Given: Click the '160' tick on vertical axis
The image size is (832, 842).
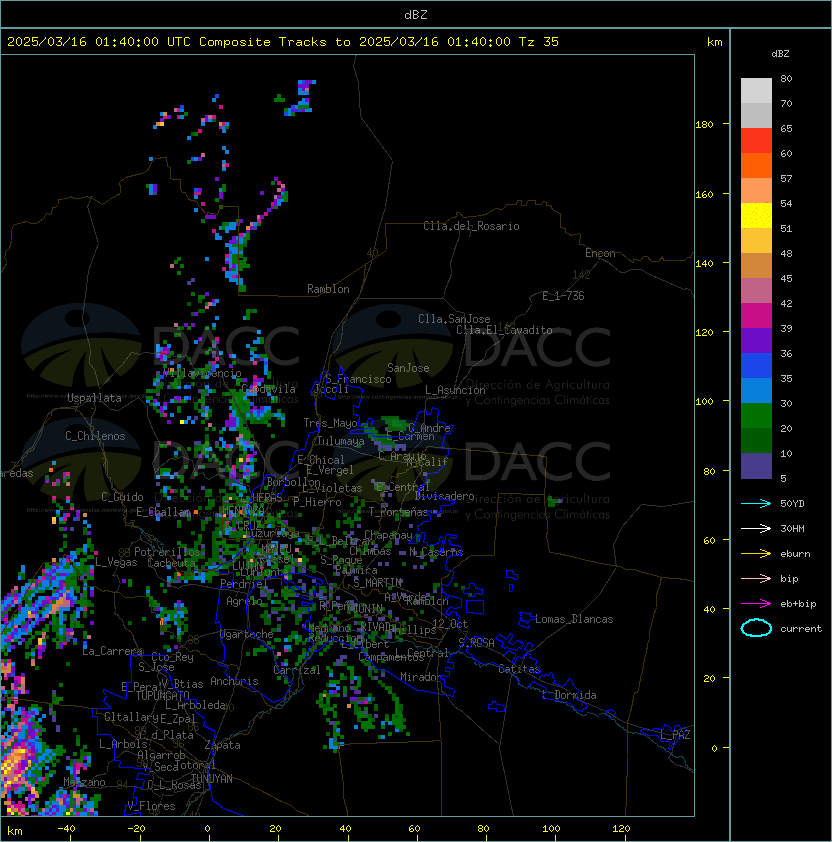Looking at the screenshot, I should 704,194.
